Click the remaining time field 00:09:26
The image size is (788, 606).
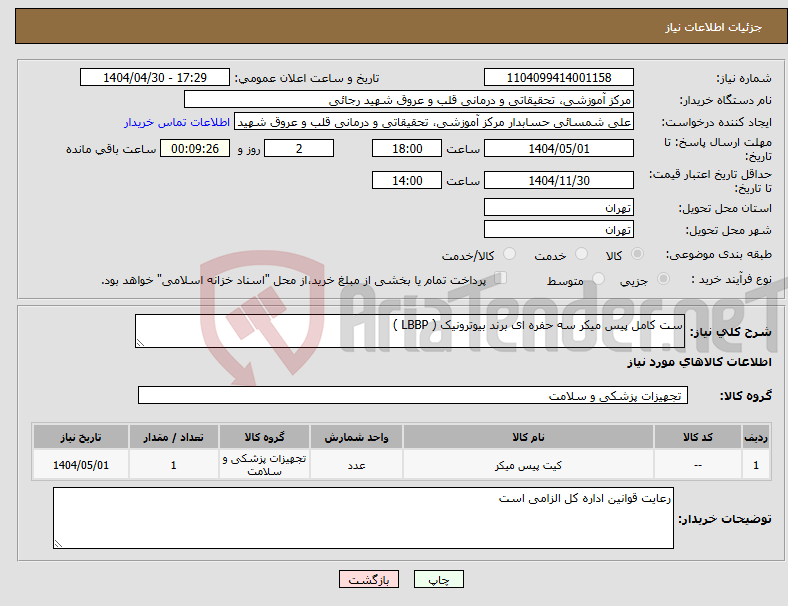click(195, 149)
